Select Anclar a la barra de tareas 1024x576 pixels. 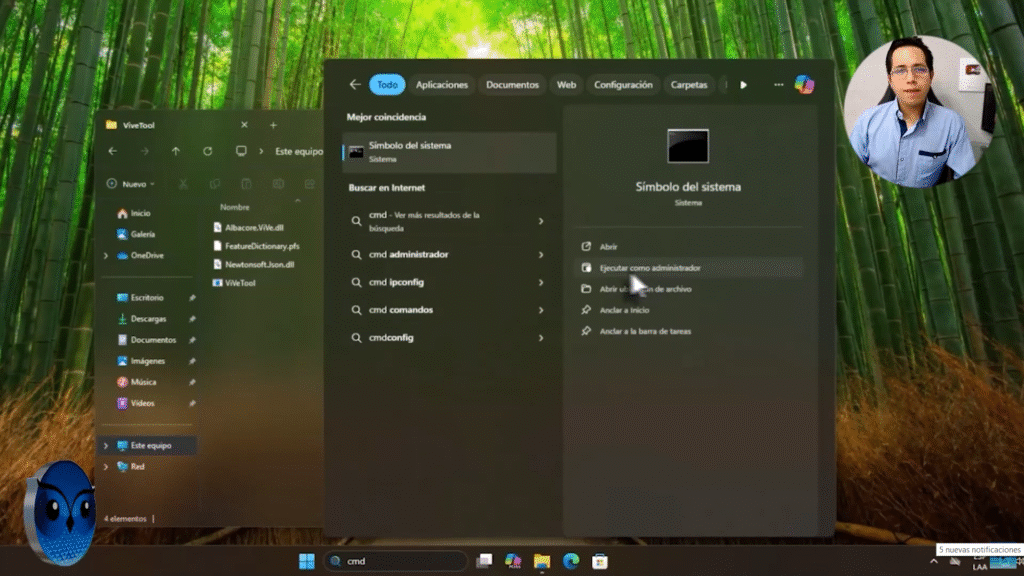(645, 331)
